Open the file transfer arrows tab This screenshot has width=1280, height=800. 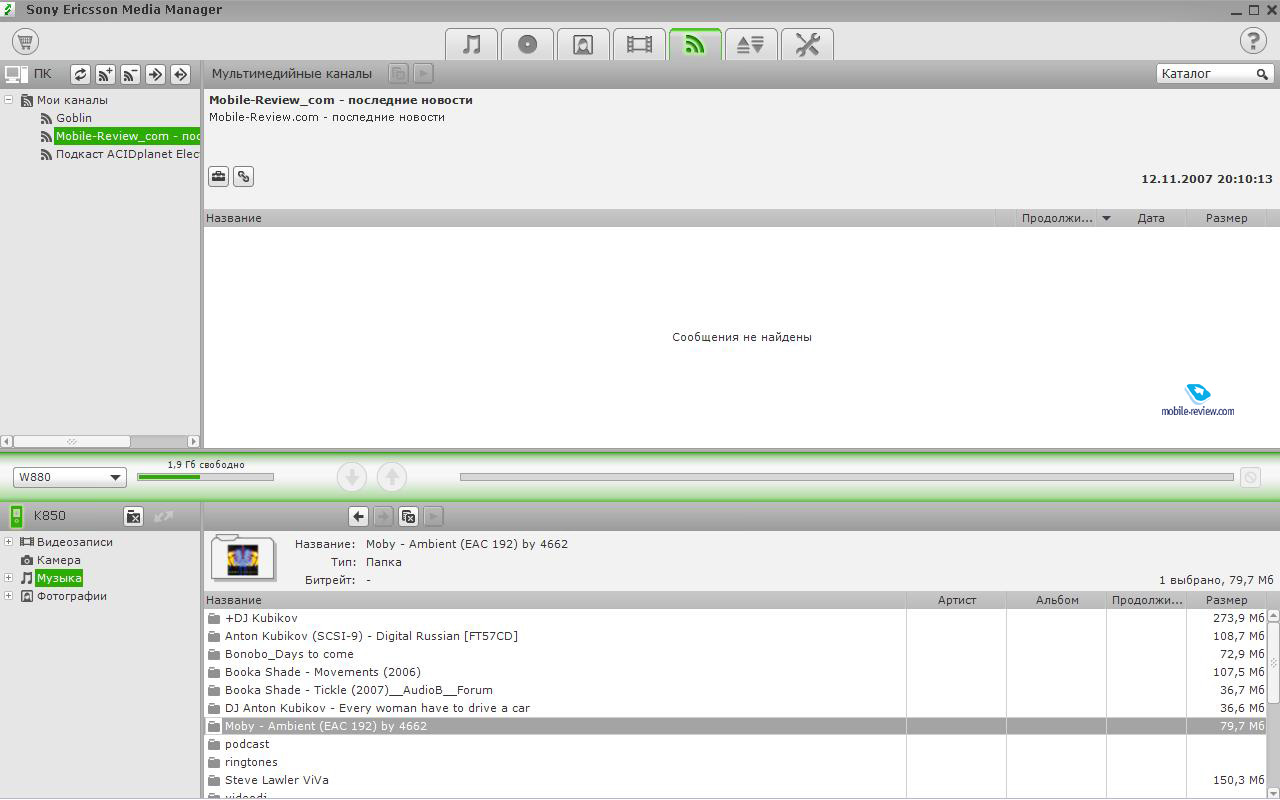(751, 45)
